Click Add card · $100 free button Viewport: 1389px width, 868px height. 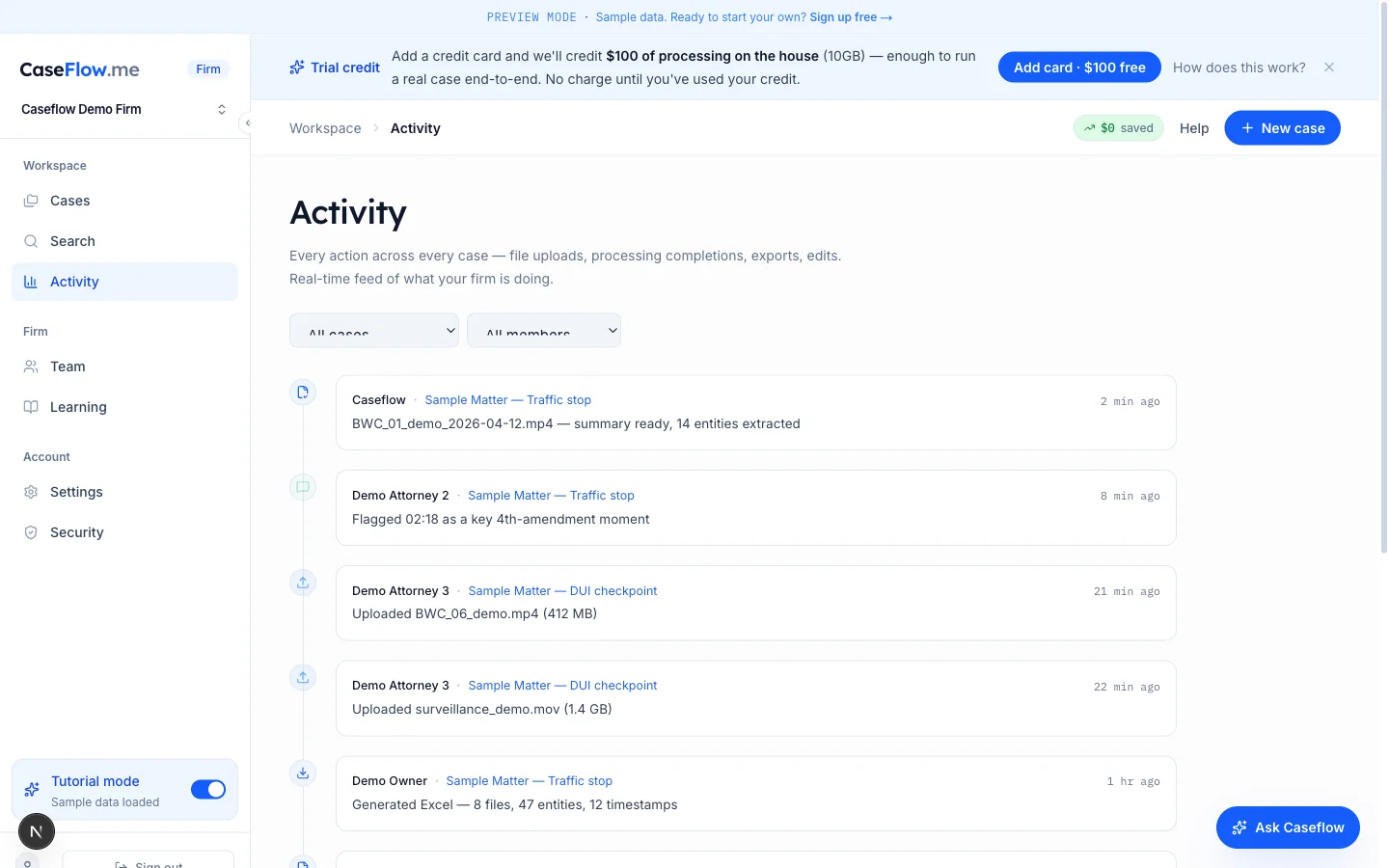point(1079,68)
